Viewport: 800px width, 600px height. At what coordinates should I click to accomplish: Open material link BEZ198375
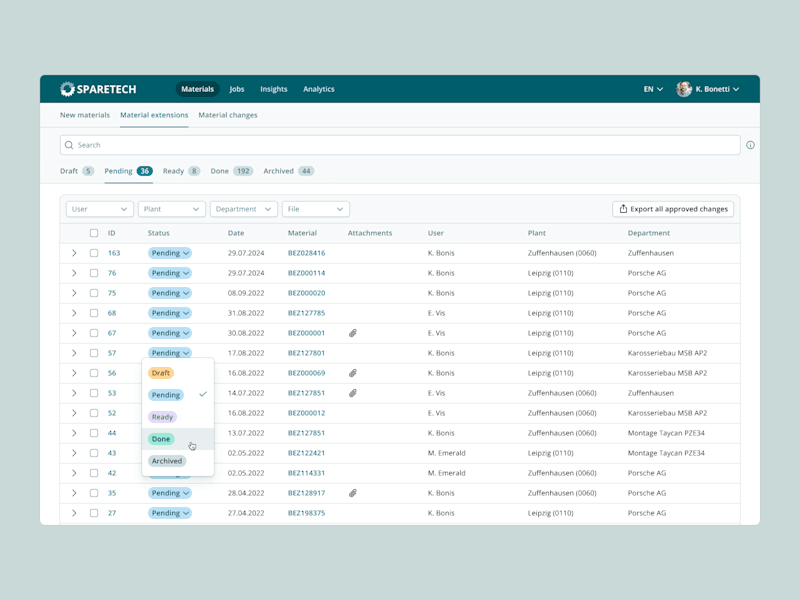coord(306,513)
